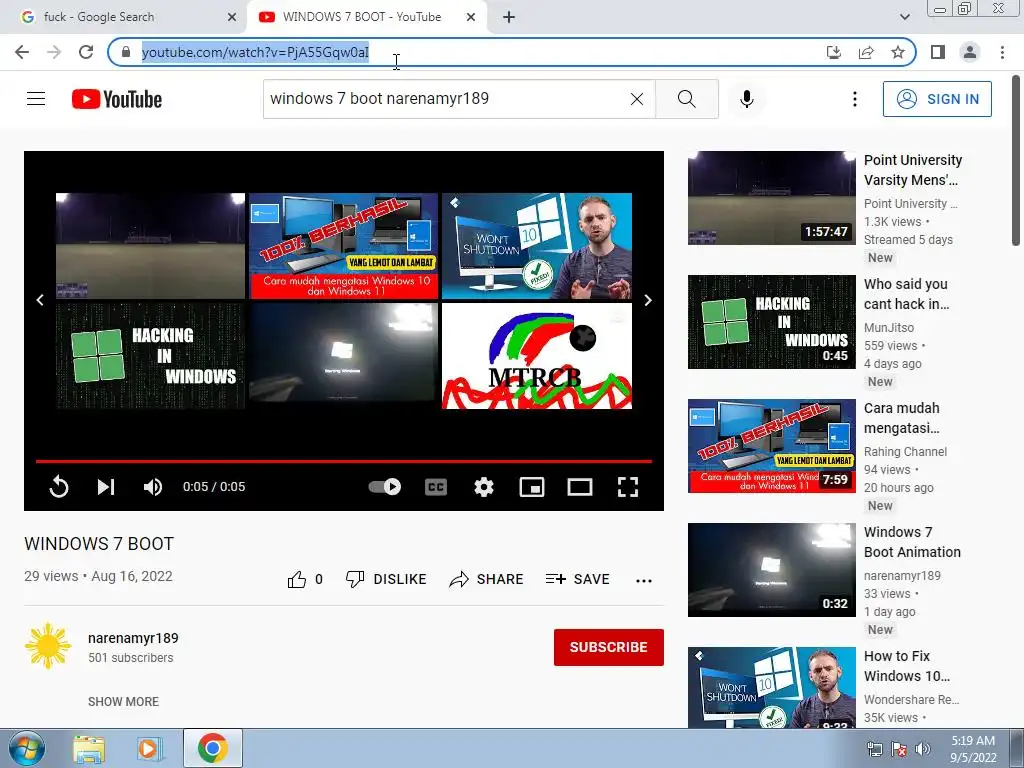Open Windows Media Player from taskbar
The height and width of the screenshot is (768, 1024).
click(150, 749)
